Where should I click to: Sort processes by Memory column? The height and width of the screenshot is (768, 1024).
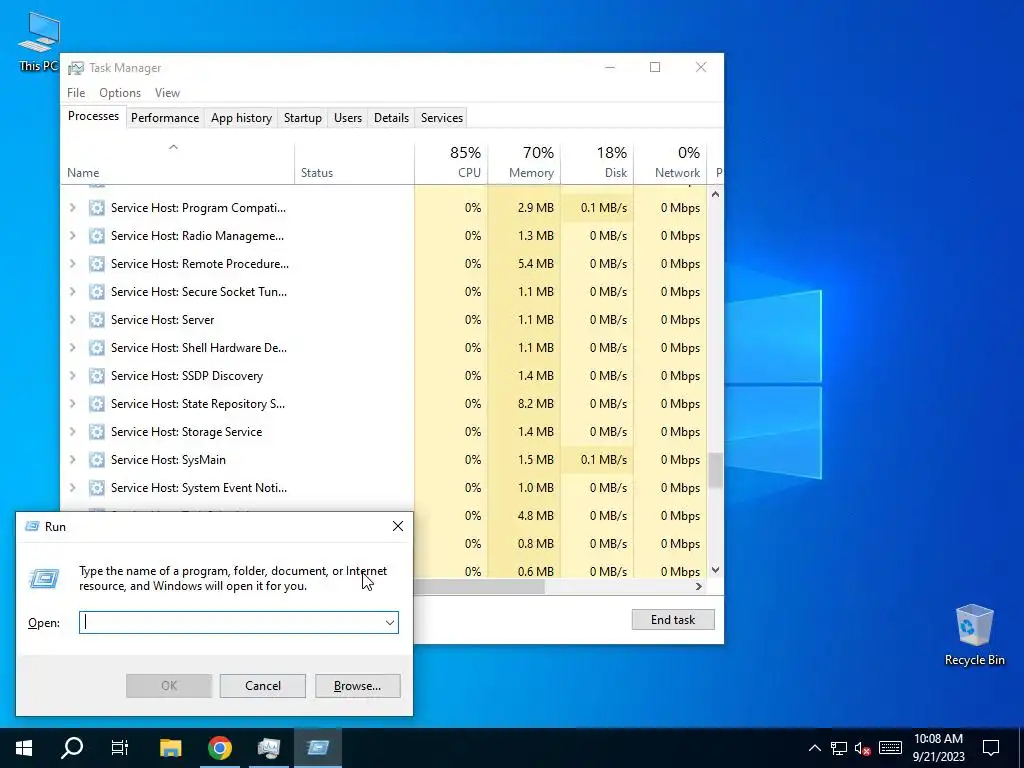[x=524, y=163]
